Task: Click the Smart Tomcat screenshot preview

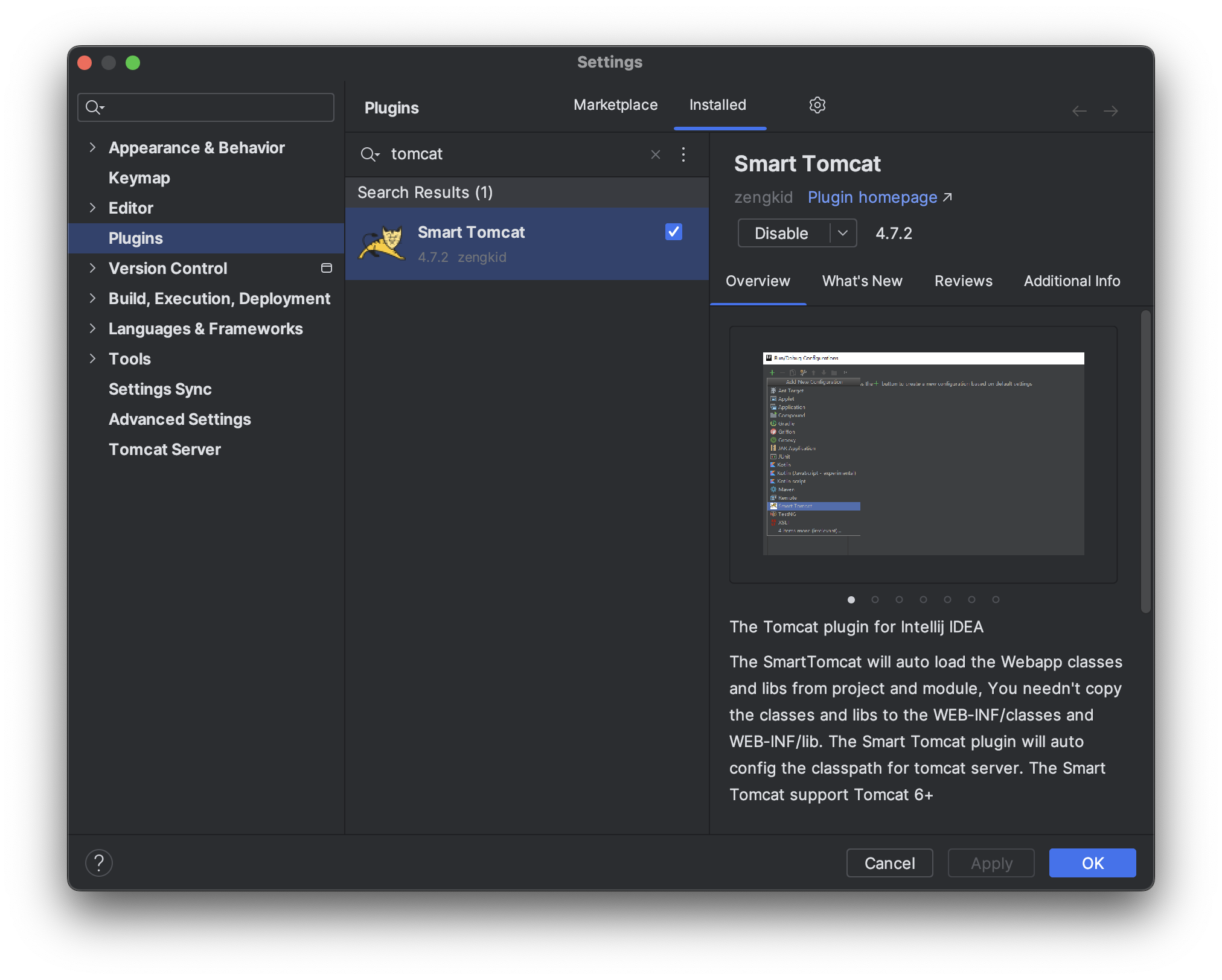Action: (x=923, y=454)
